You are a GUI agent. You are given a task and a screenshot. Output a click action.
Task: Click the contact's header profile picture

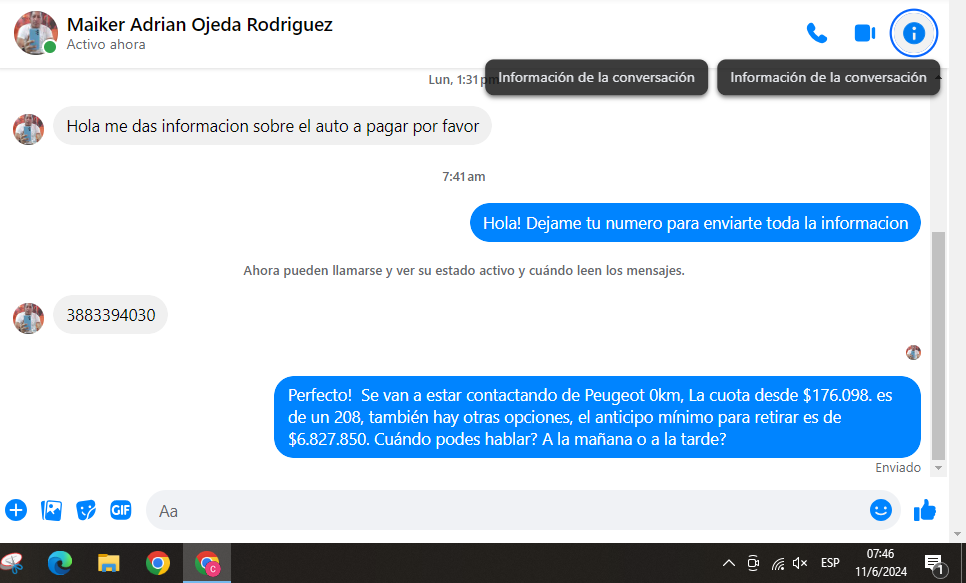tap(35, 33)
